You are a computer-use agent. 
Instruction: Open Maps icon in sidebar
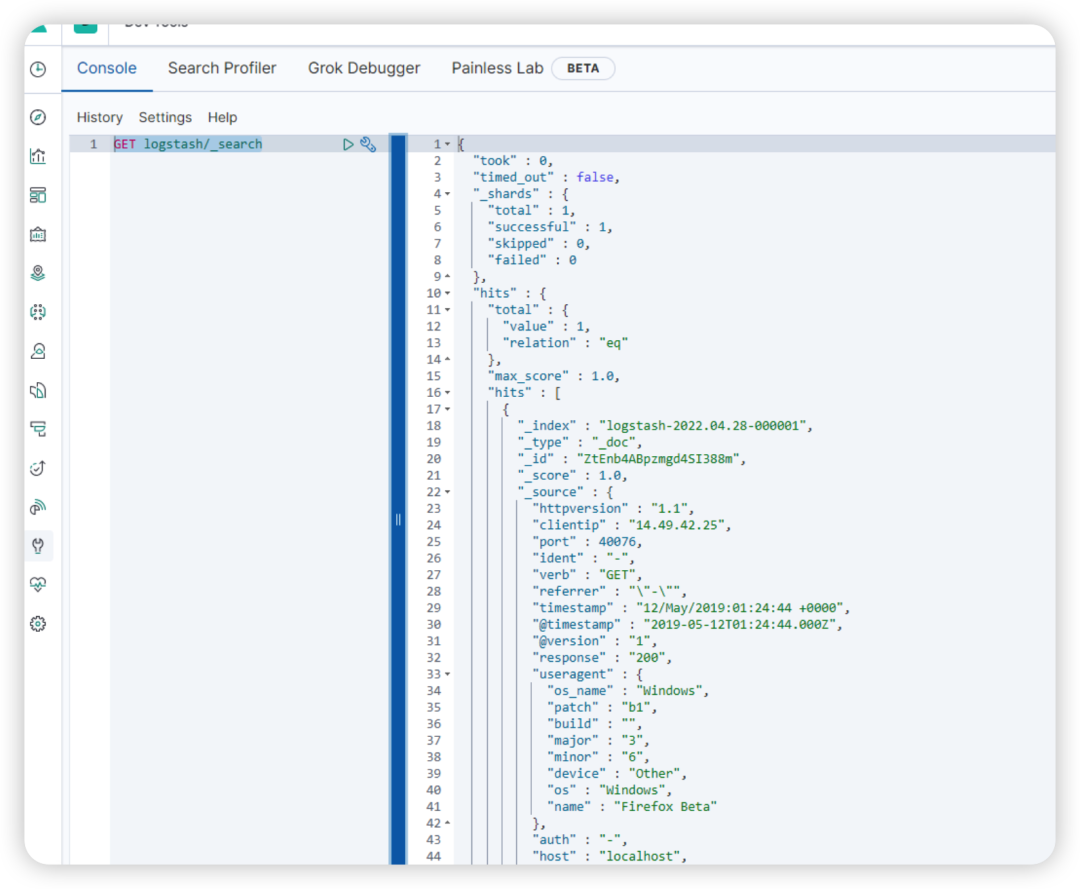tap(39, 273)
